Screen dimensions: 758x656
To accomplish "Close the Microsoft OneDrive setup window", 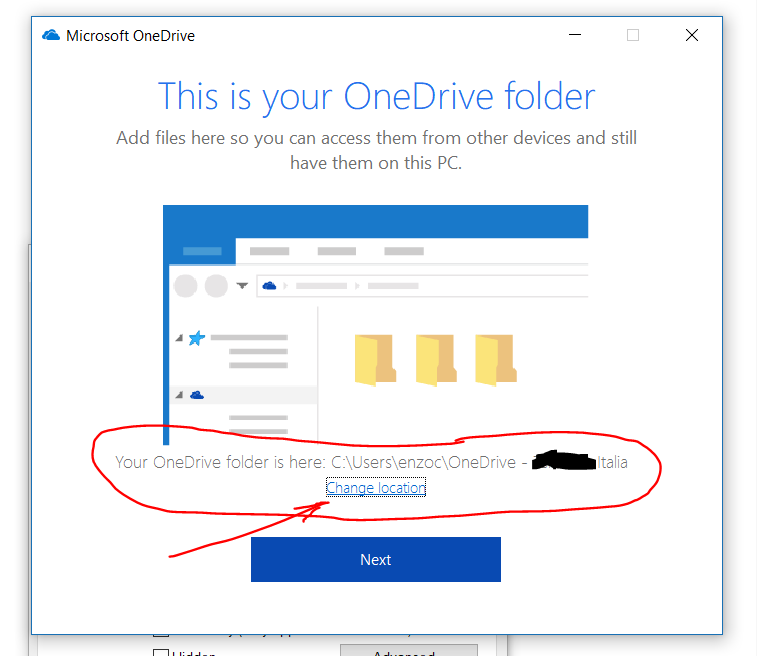I will click(x=692, y=35).
